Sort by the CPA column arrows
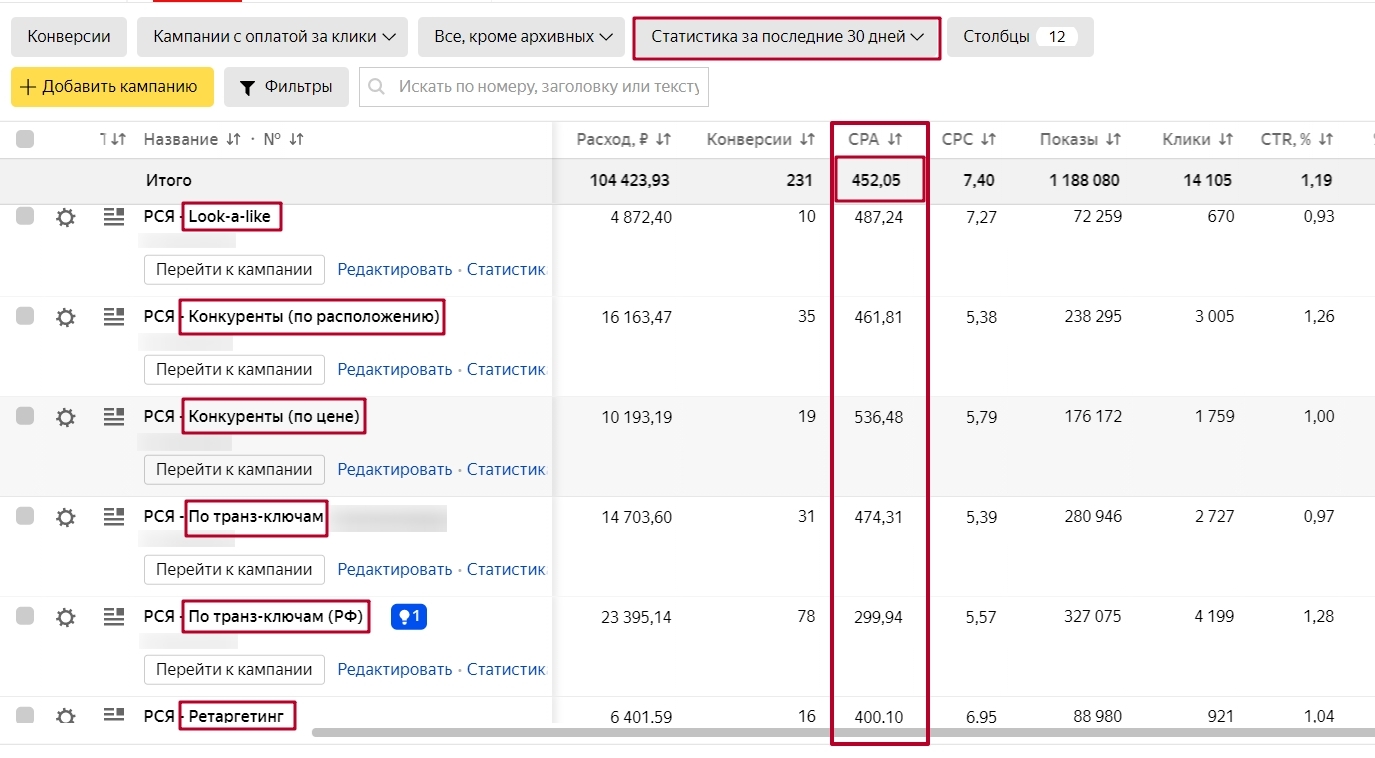 pos(895,140)
